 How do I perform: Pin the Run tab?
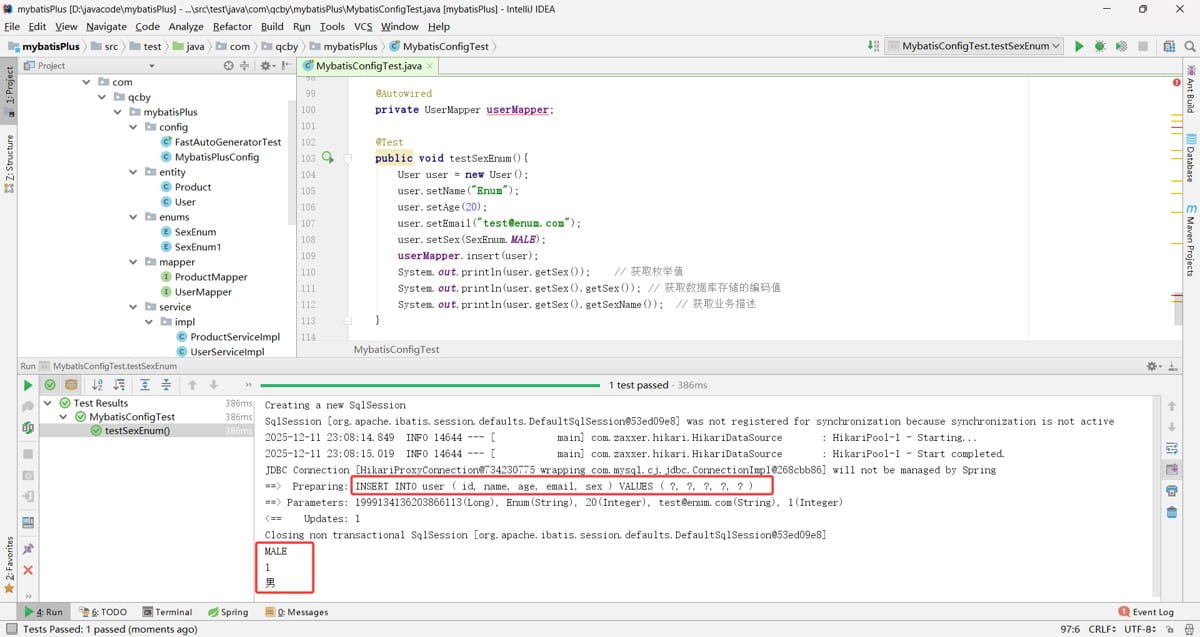point(28,548)
